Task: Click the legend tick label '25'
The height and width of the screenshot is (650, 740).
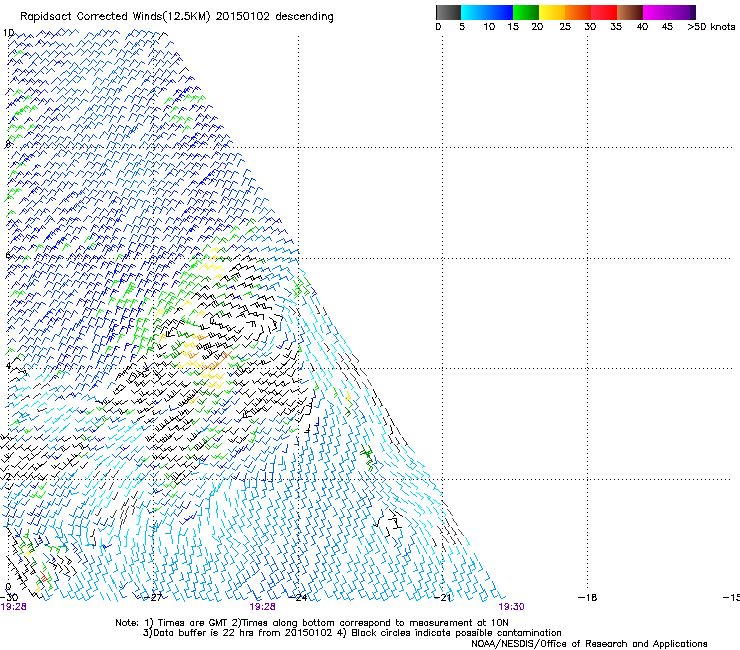Action: tap(565, 27)
